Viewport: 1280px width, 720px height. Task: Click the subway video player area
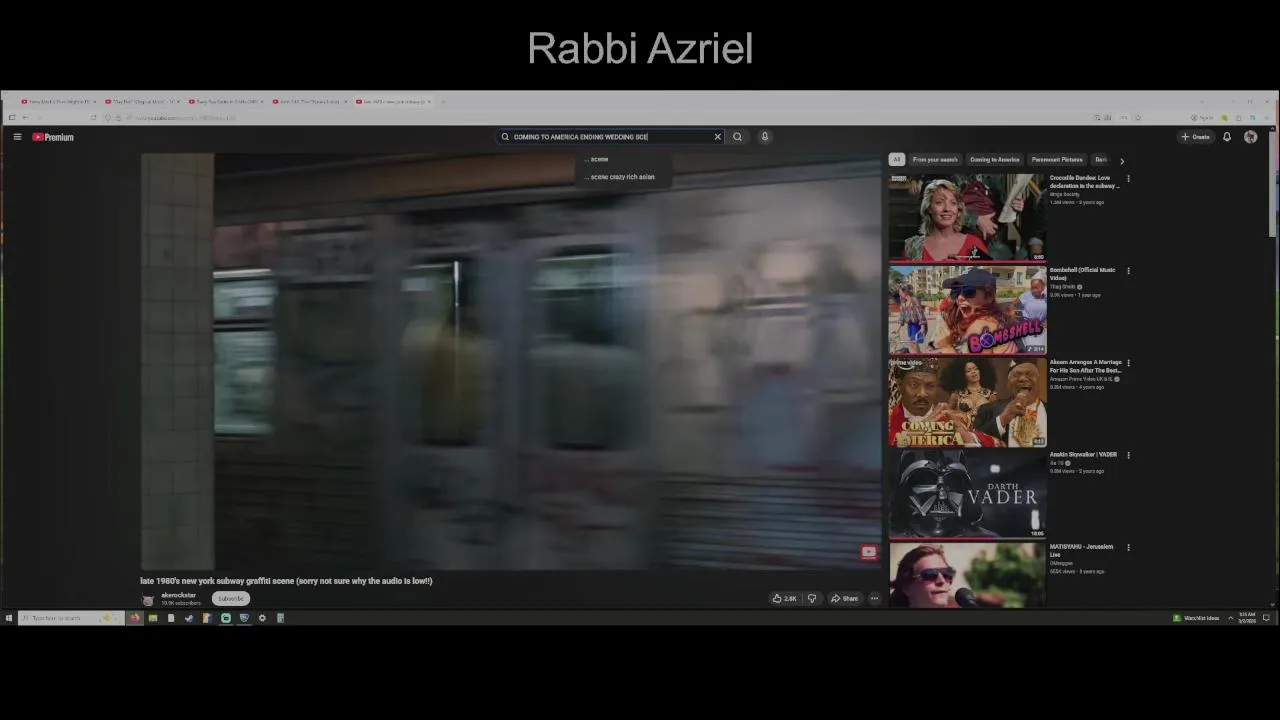pos(510,361)
